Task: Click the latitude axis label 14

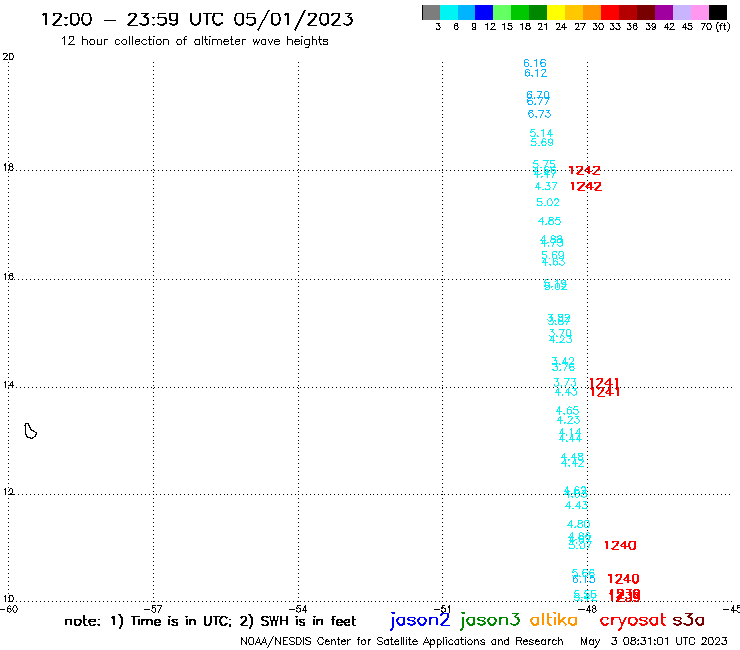Action: tap(8, 385)
